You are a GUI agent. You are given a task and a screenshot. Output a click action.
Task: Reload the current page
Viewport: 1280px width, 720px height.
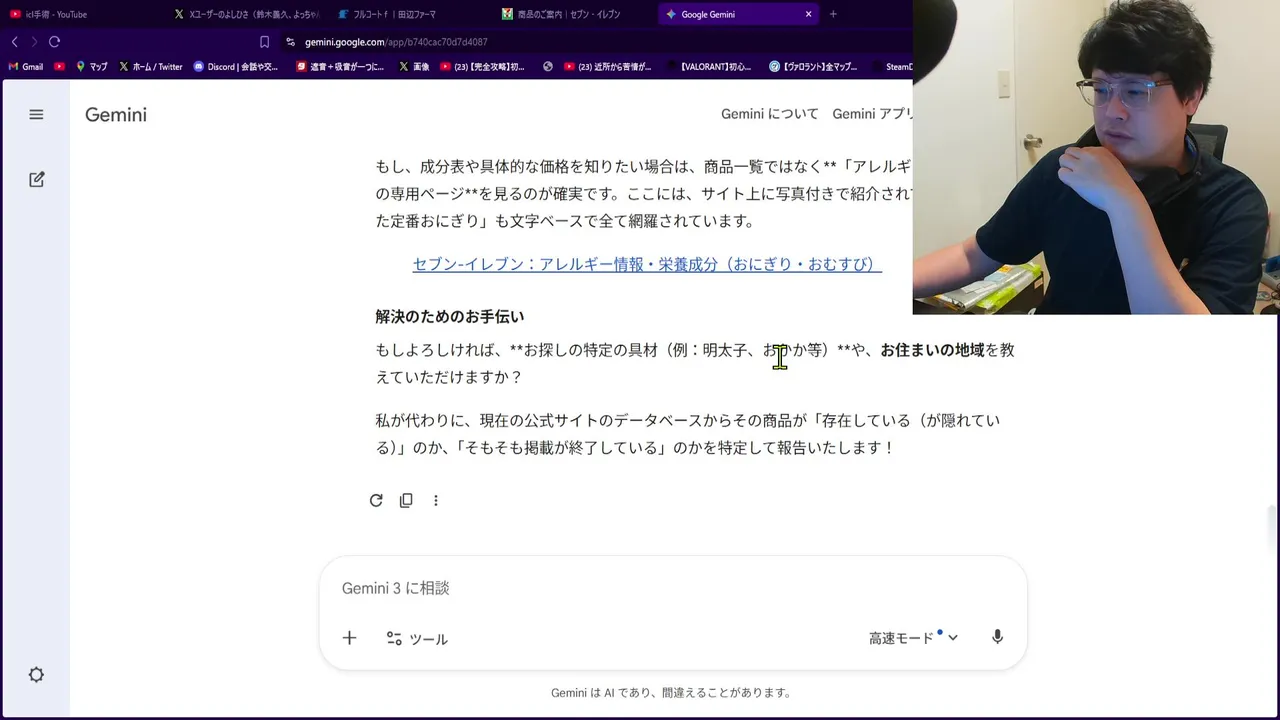coord(55,42)
